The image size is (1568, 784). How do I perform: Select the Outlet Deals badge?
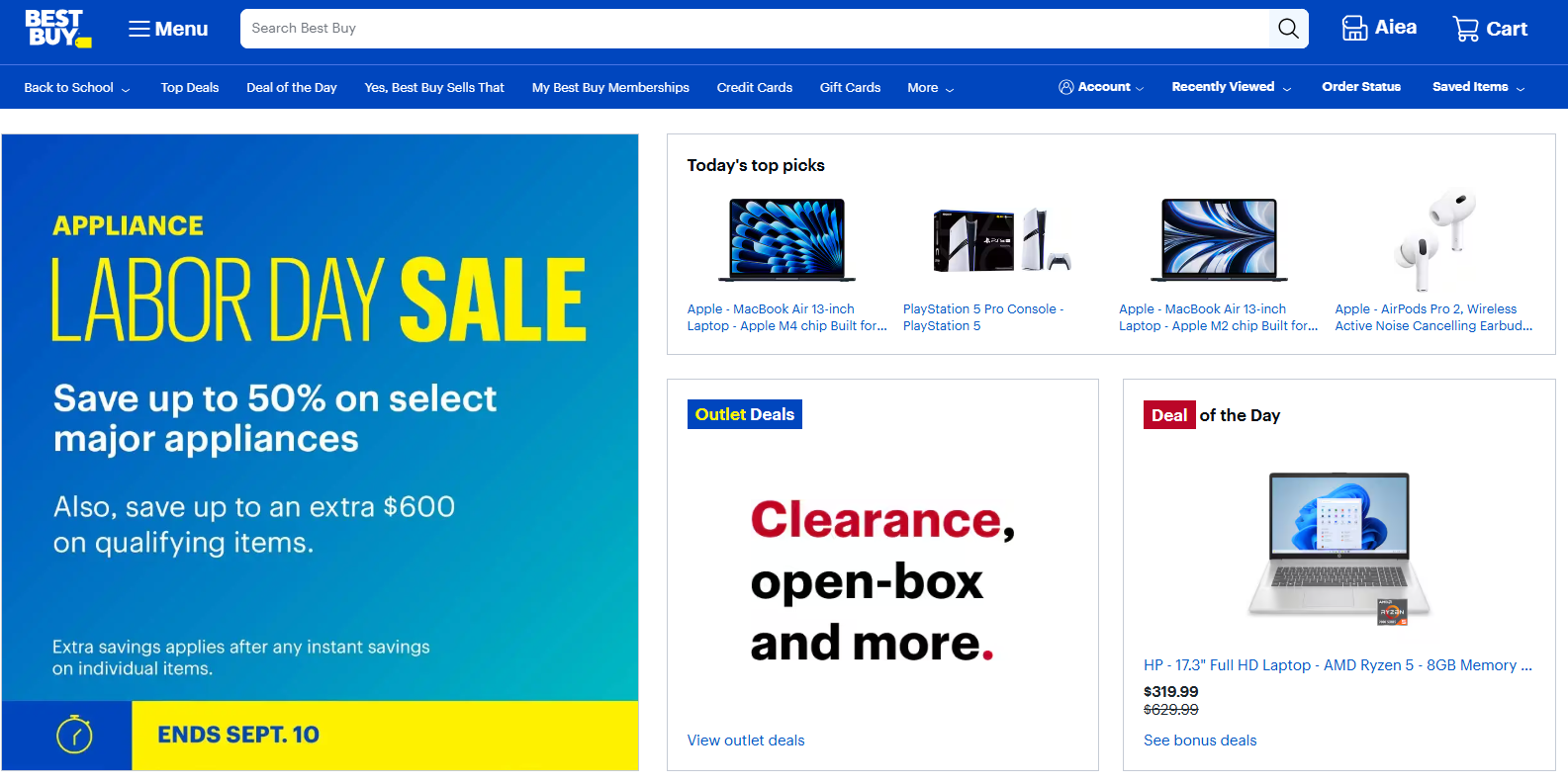(745, 414)
